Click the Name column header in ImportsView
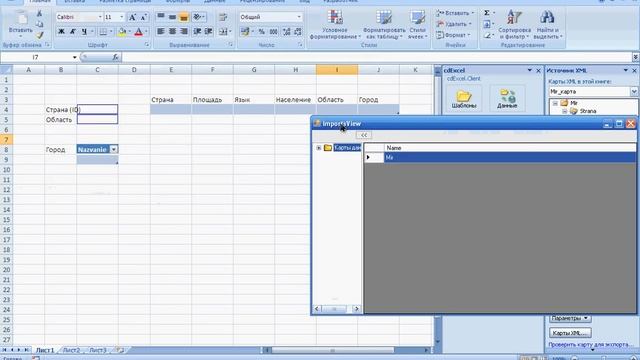This screenshot has width=640, height=360. tap(510, 148)
